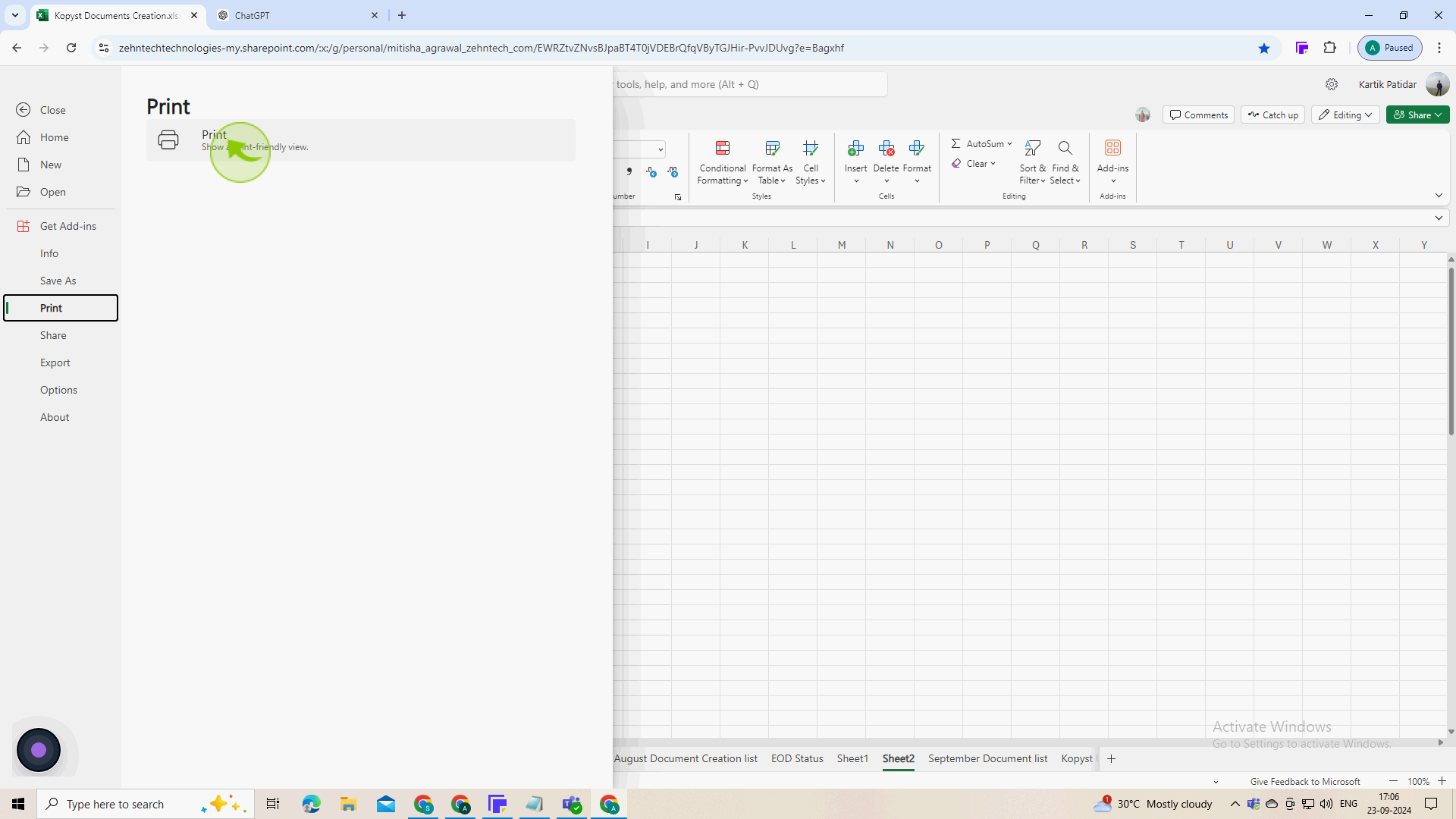Expand the AutoSum dropdown
The height and width of the screenshot is (819, 1456).
[x=1009, y=144]
